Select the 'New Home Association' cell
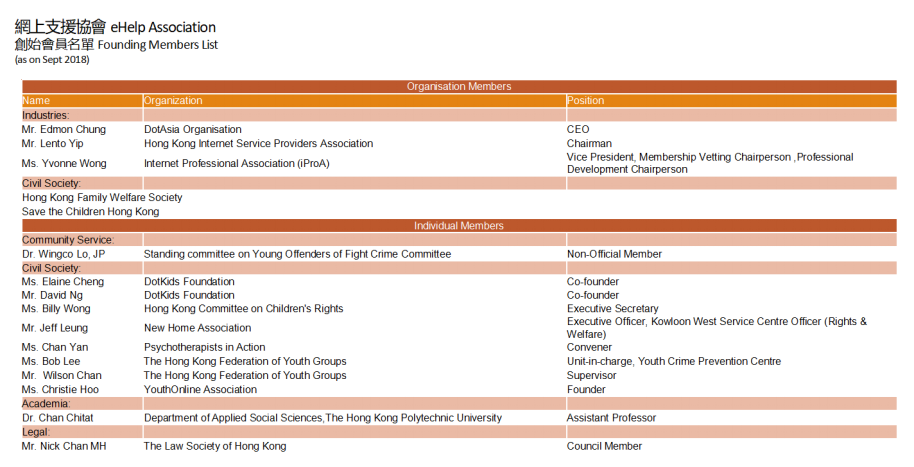The image size is (914, 467). 198,328
